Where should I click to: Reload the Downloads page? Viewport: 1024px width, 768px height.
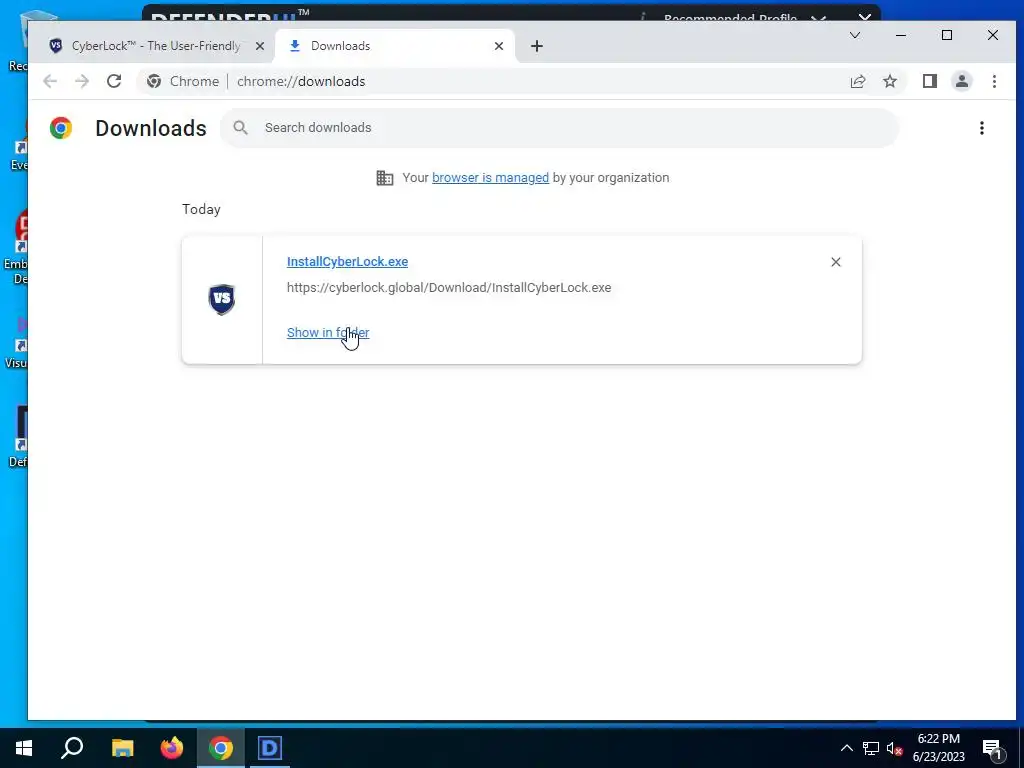coord(114,81)
